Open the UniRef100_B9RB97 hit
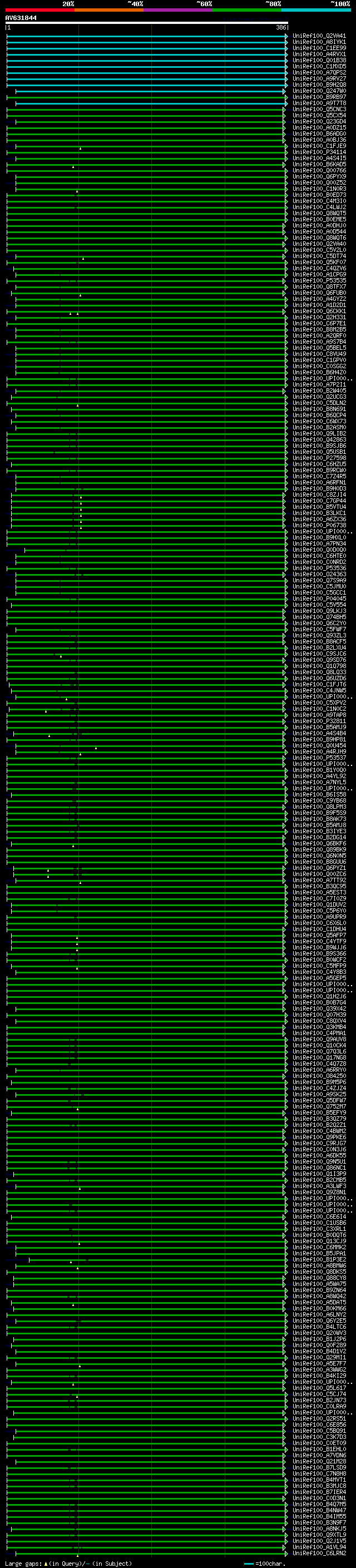This screenshot has width=356, height=1568. (319, 97)
